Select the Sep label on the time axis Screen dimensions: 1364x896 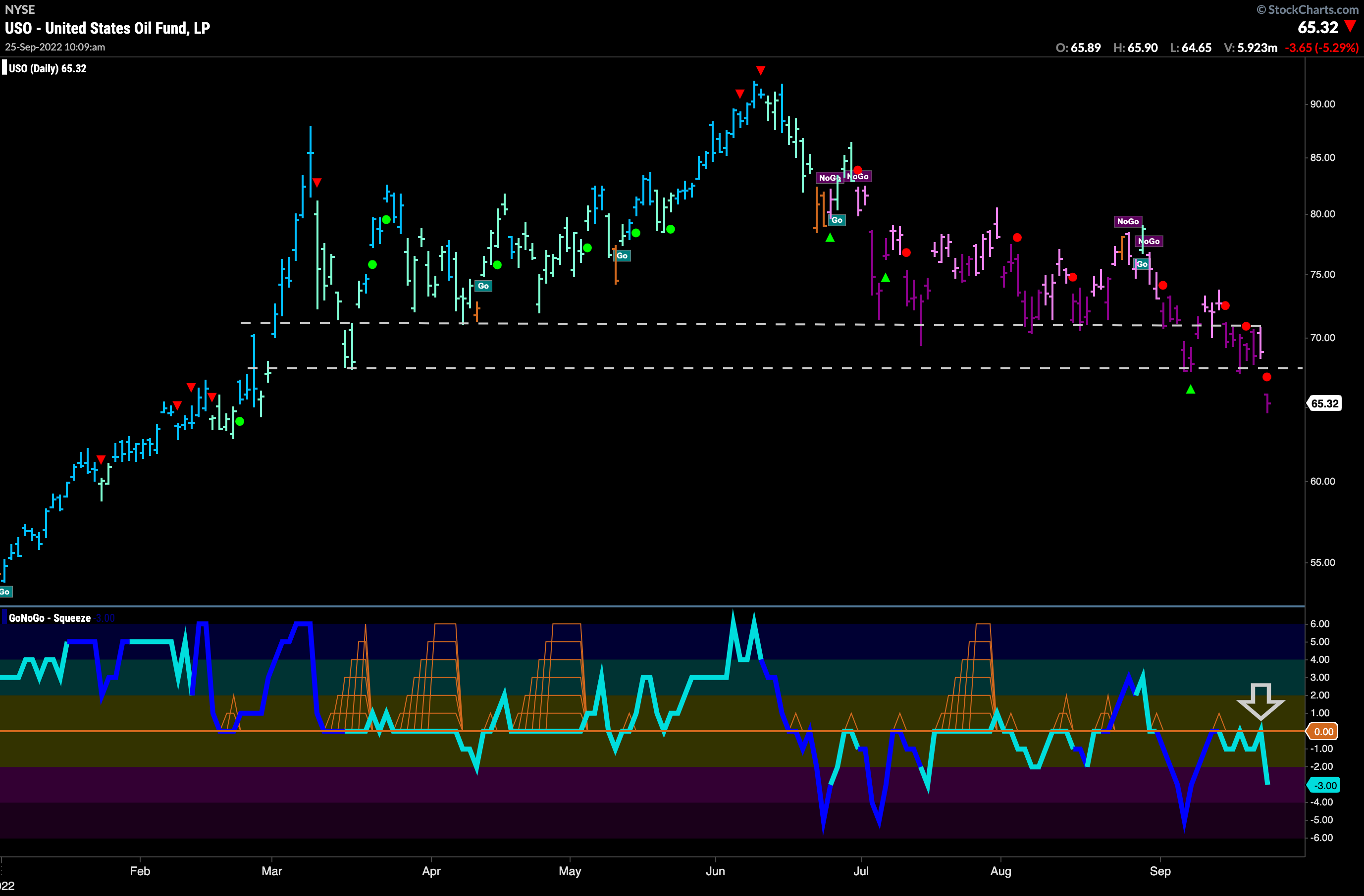pyautogui.click(x=1160, y=871)
